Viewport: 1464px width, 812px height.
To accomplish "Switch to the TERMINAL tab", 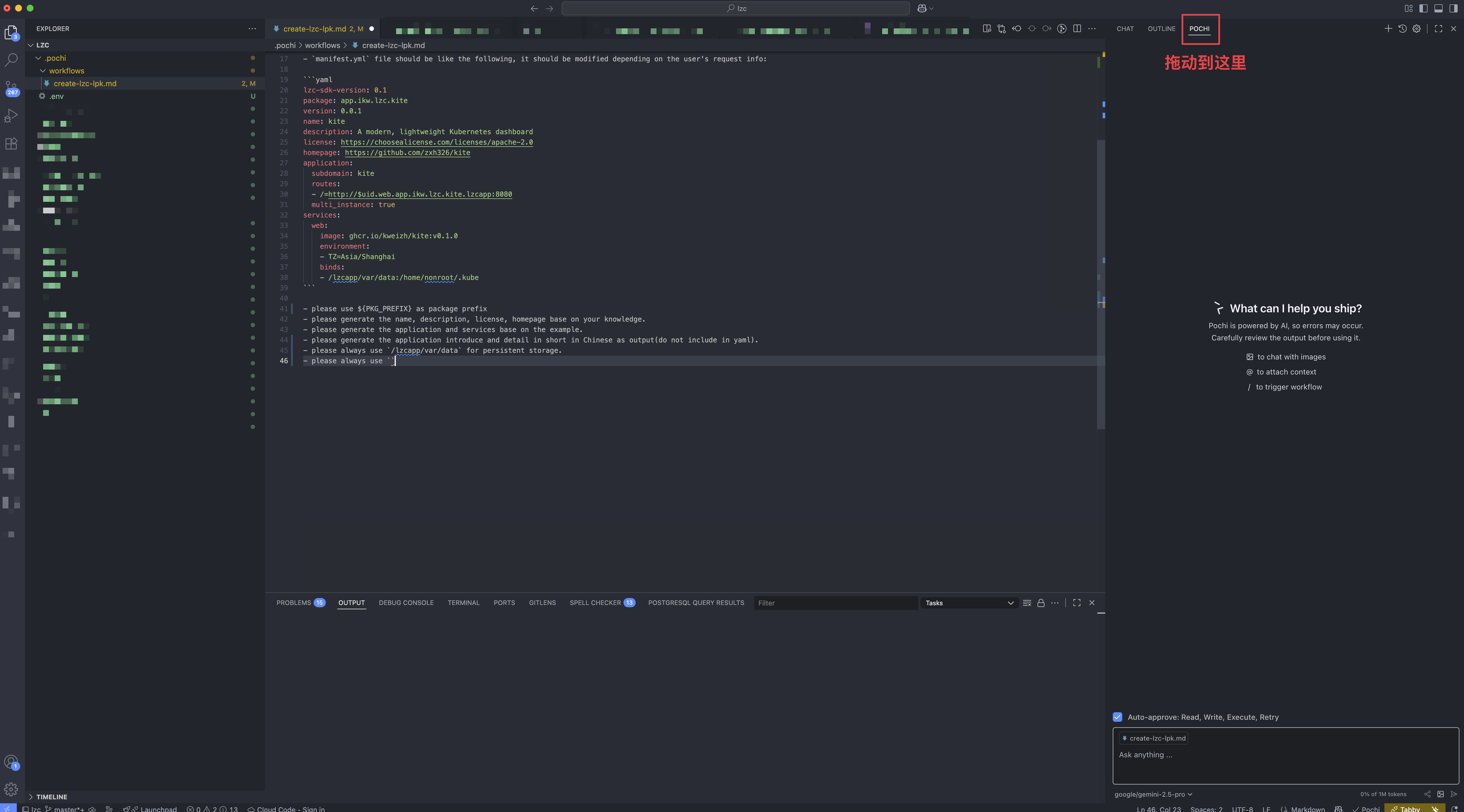I will [463, 603].
